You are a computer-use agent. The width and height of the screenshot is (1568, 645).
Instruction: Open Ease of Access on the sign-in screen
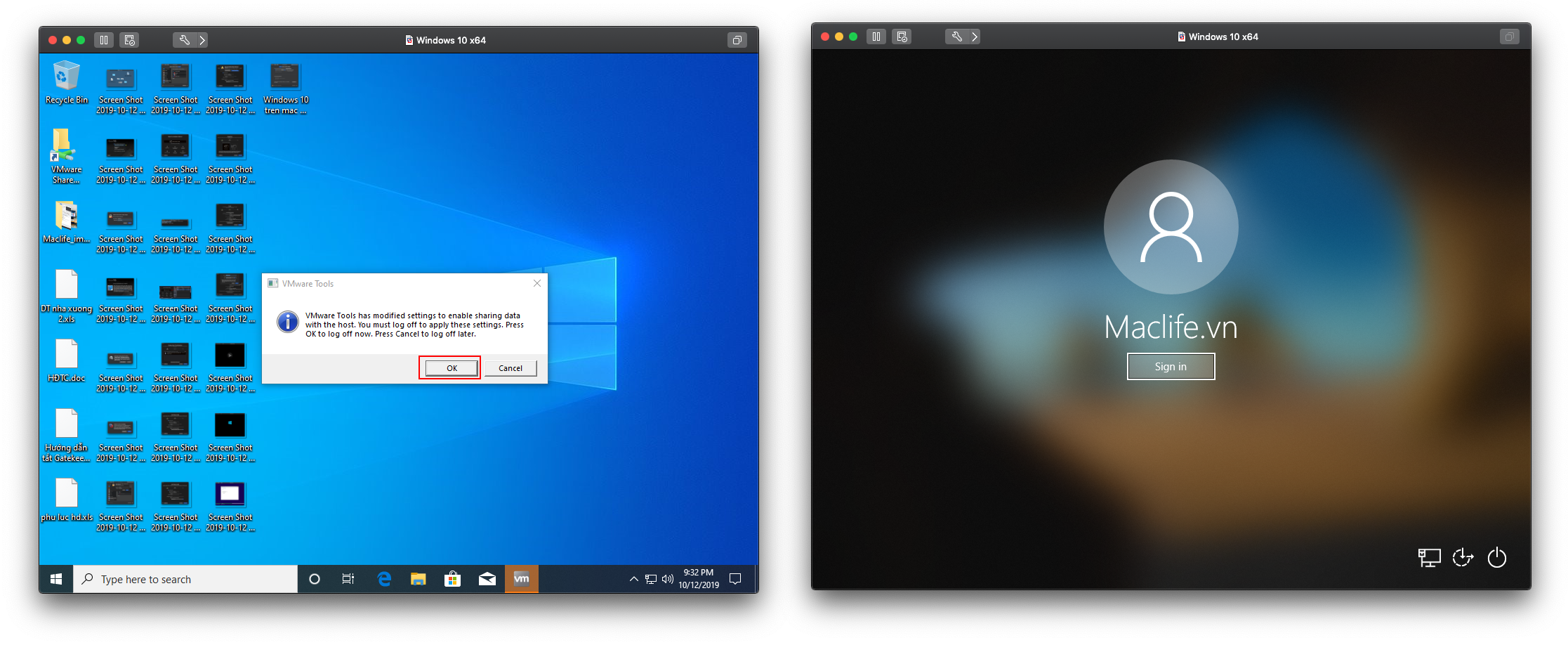coord(1463,557)
